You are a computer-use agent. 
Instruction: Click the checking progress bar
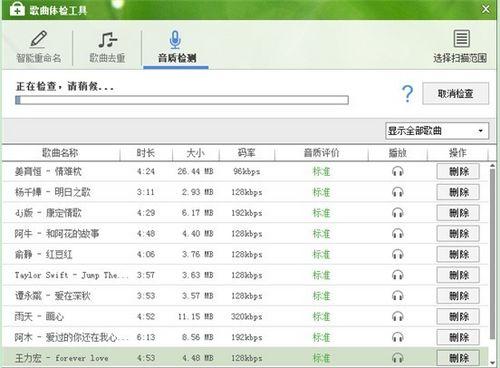pyautogui.click(x=182, y=100)
